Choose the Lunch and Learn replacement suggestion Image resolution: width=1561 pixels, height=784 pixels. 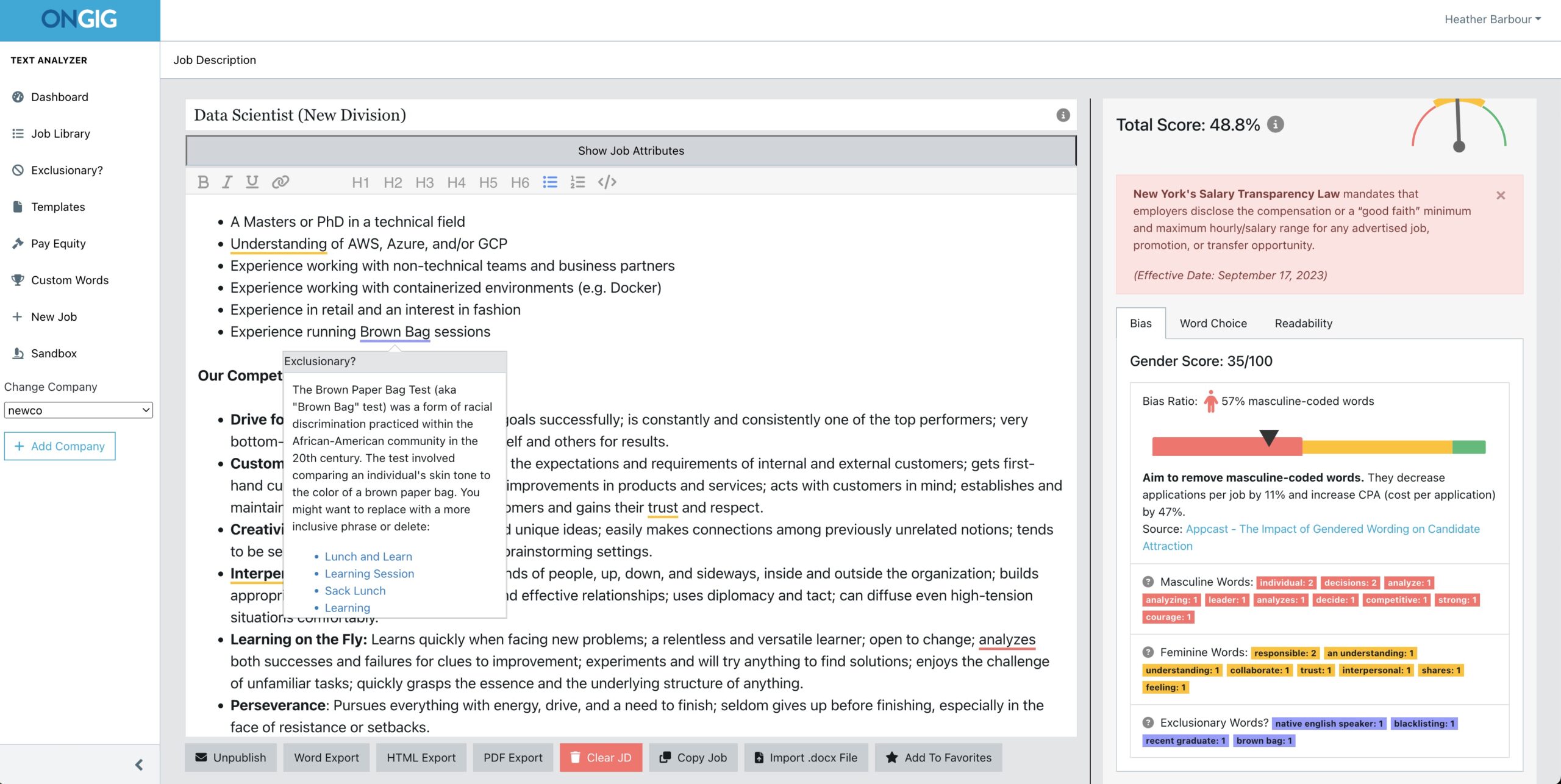point(368,556)
